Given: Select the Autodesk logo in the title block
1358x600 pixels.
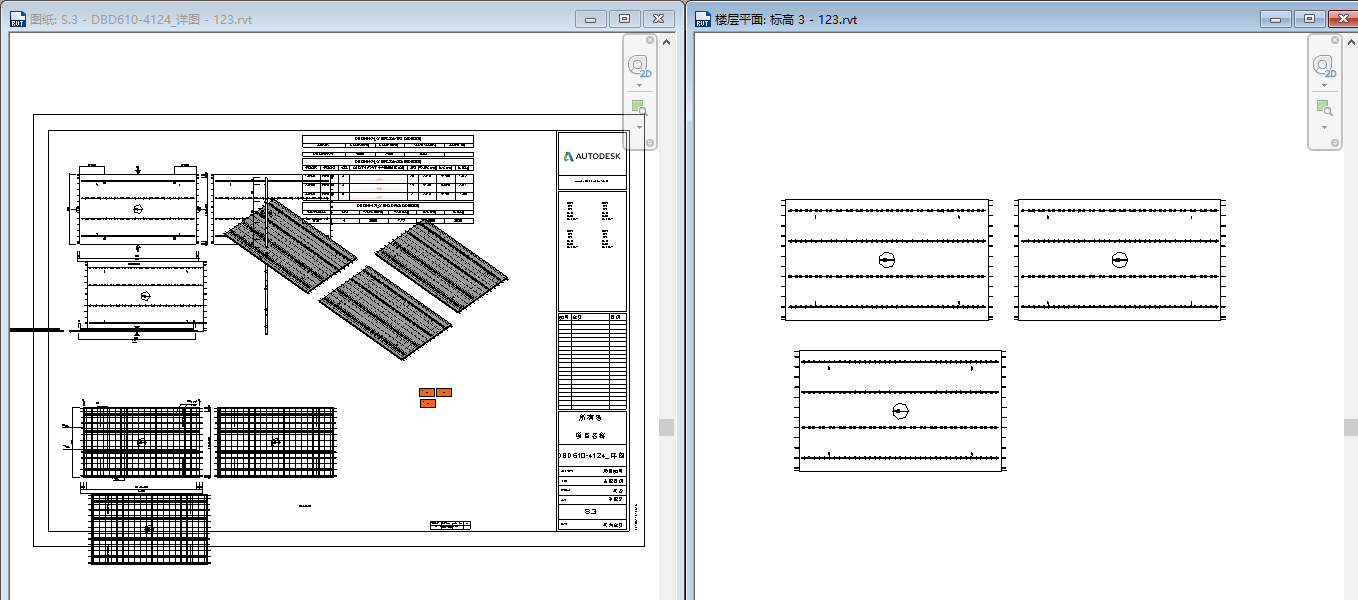Looking at the screenshot, I should (592, 156).
